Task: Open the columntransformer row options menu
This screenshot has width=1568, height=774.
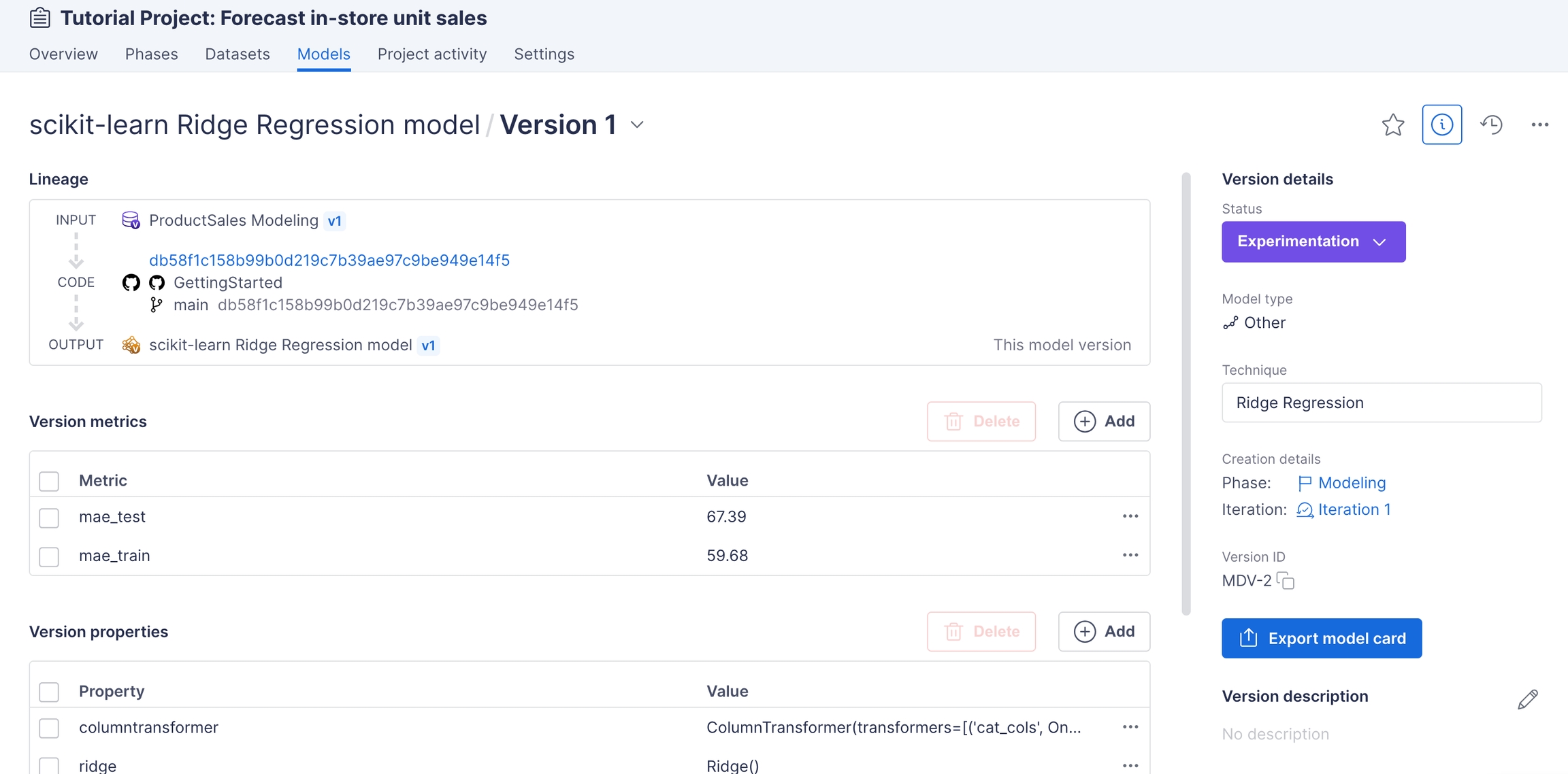Action: click(x=1130, y=727)
